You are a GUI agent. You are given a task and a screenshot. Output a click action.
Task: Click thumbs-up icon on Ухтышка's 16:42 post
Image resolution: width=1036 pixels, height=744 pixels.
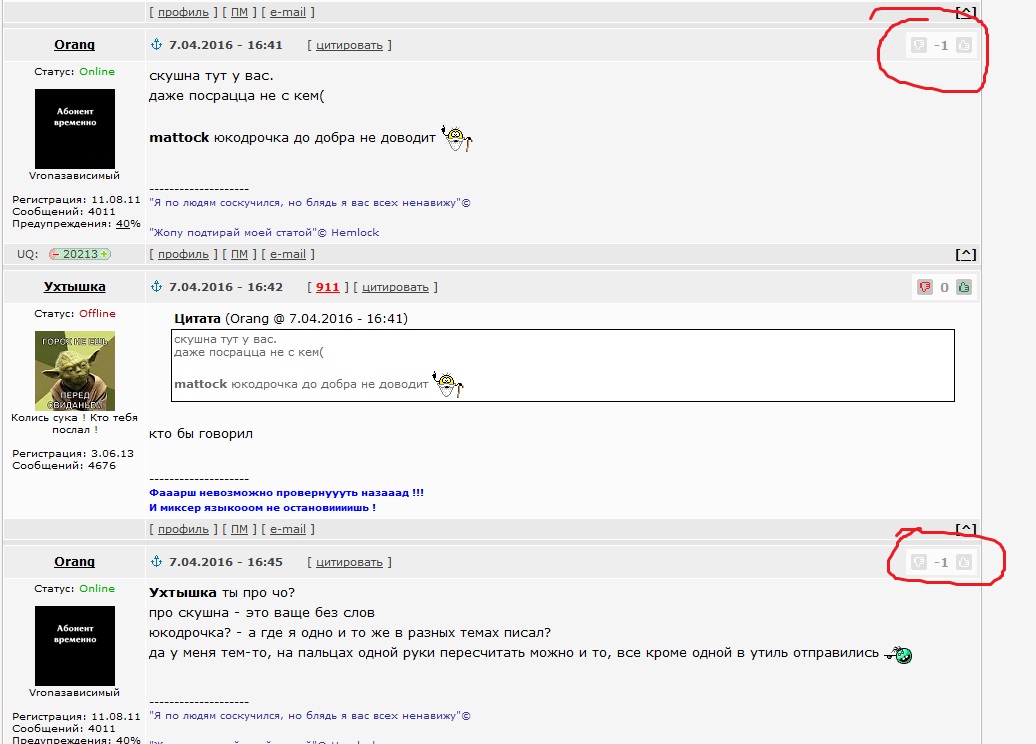[x=964, y=287]
